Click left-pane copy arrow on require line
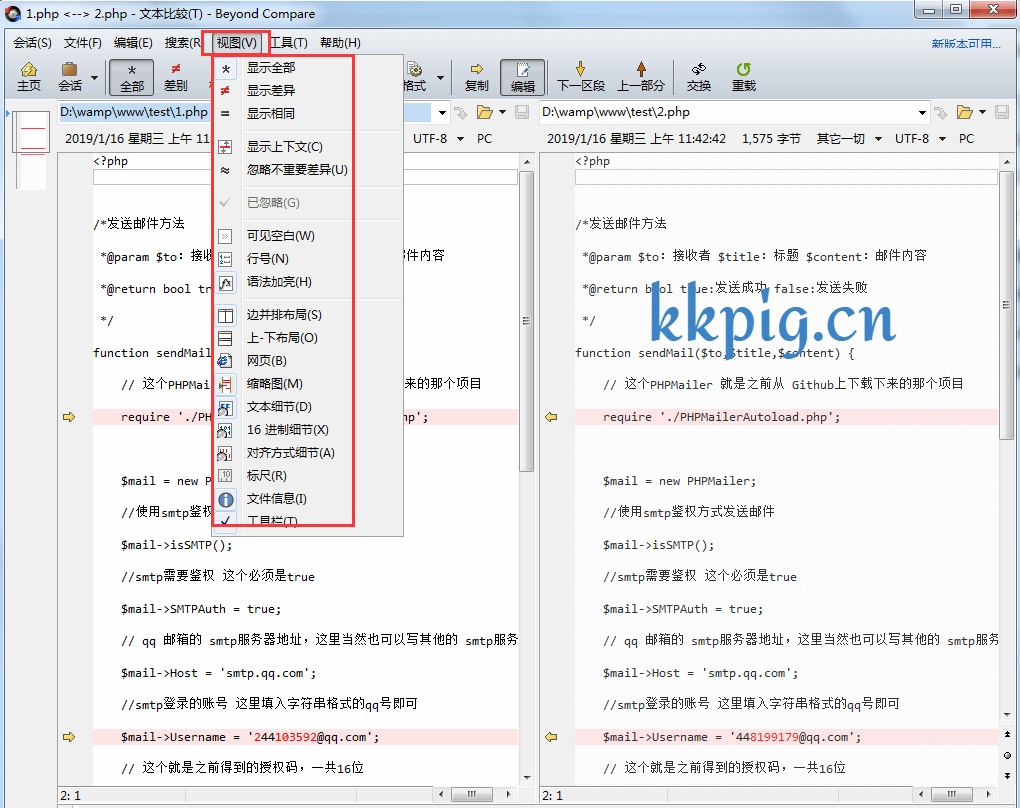This screenshot has width=1020, height=808. coord(69,417)
